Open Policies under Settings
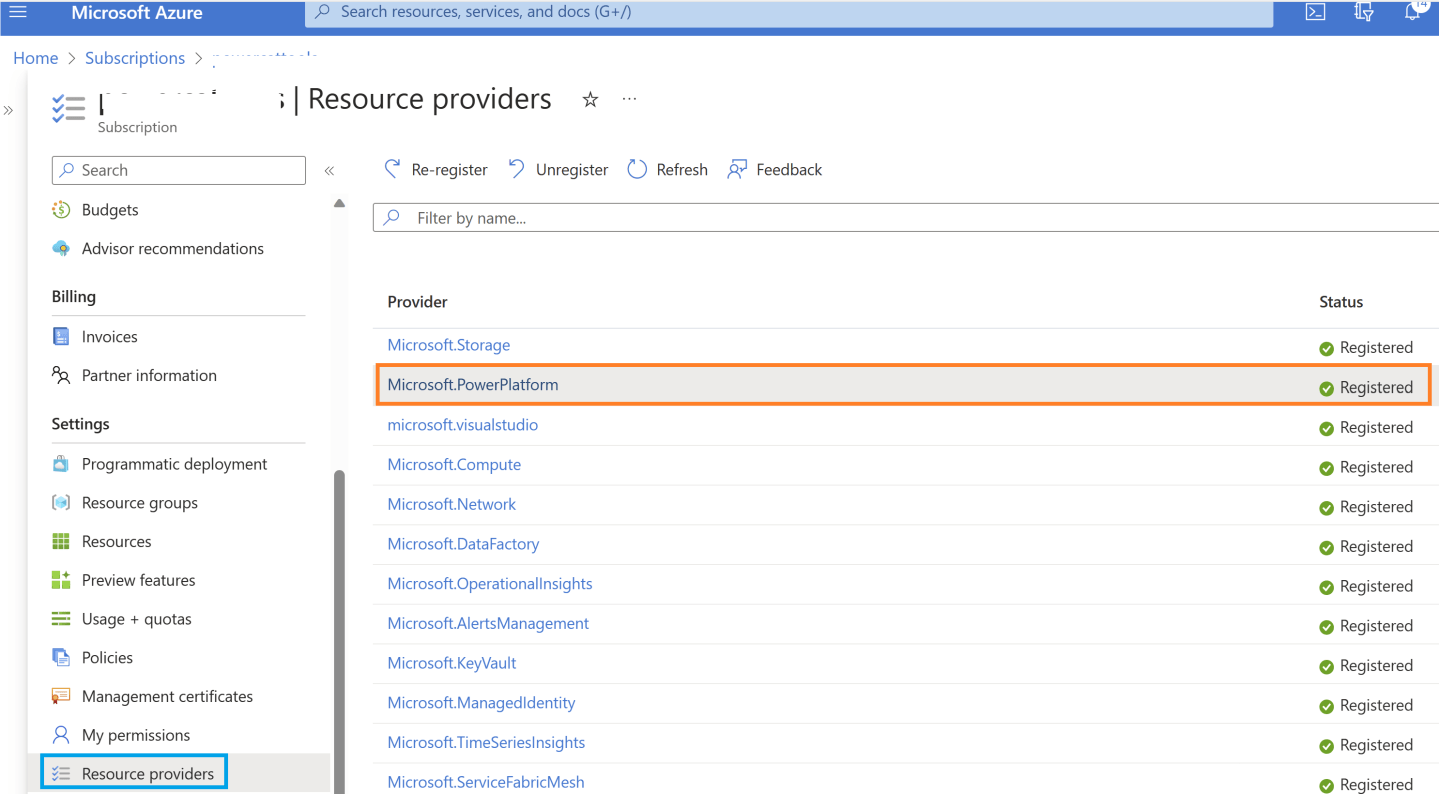The width and height of the screenshot is (1439, 794). 108,657
